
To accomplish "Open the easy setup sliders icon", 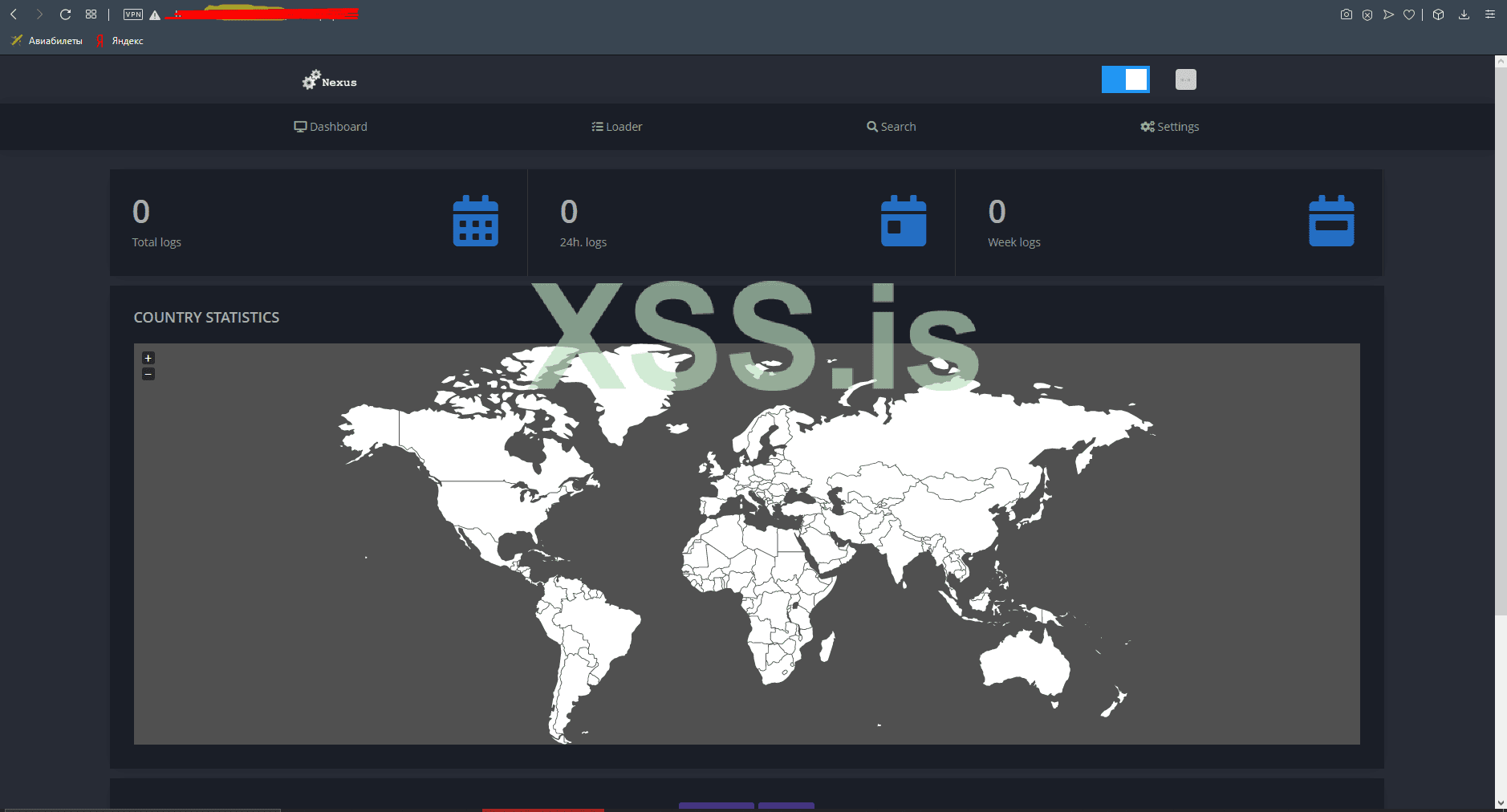I will (x=1490, y=14).
